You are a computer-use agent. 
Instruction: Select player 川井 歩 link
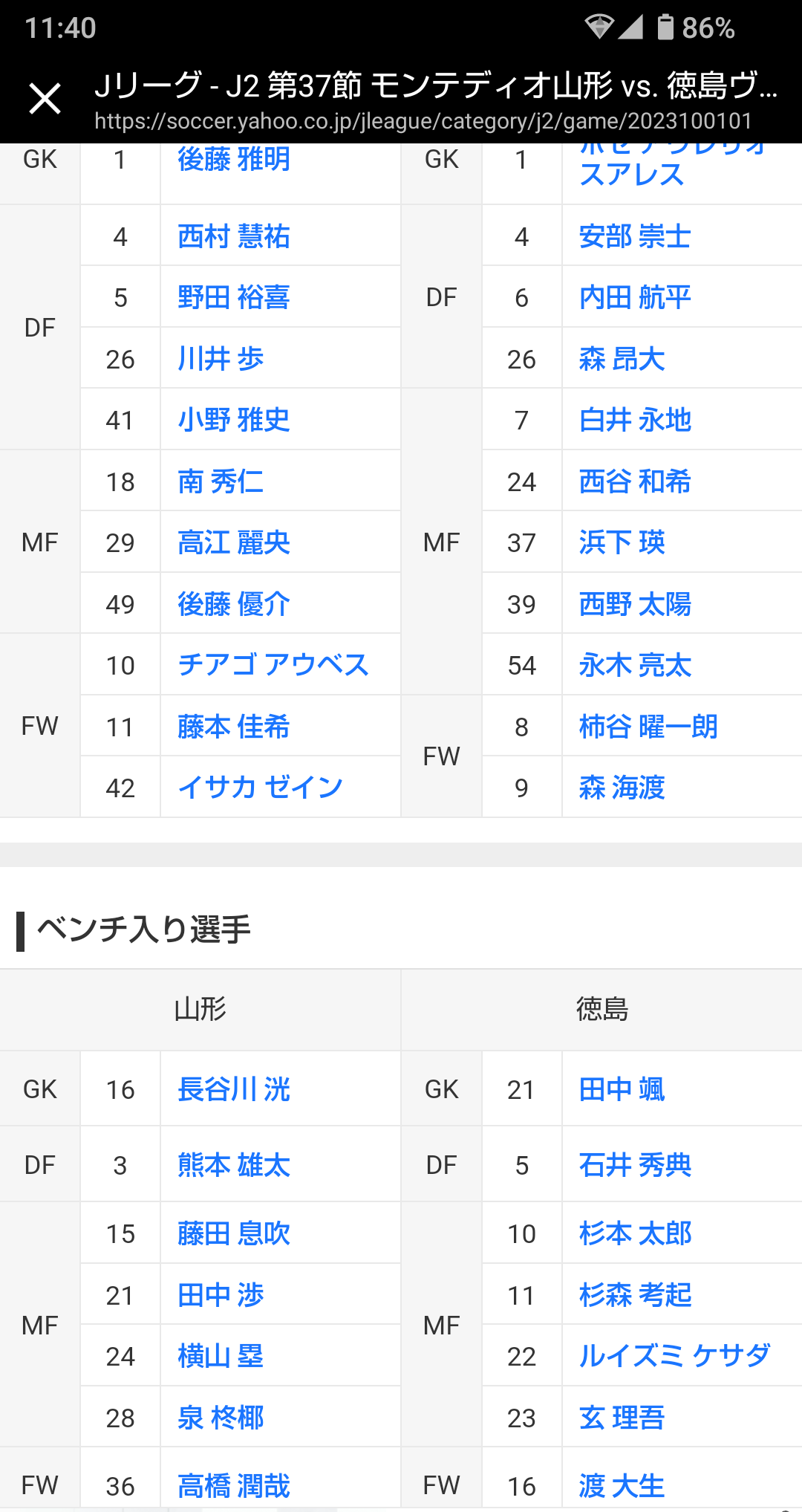pos(221,359)
